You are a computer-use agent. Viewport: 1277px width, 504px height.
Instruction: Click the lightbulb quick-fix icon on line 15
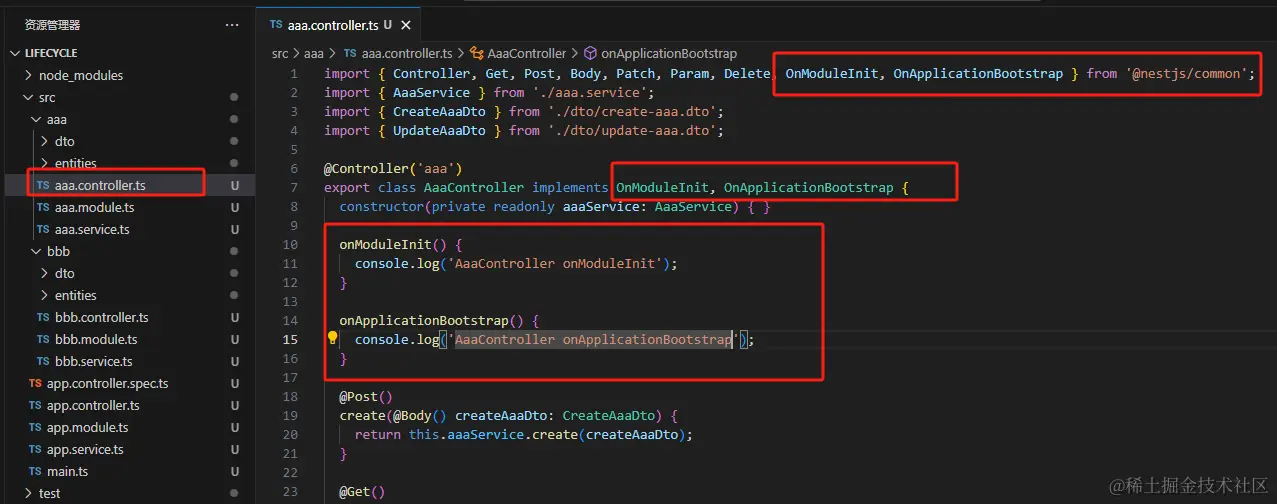coord(333,338)
